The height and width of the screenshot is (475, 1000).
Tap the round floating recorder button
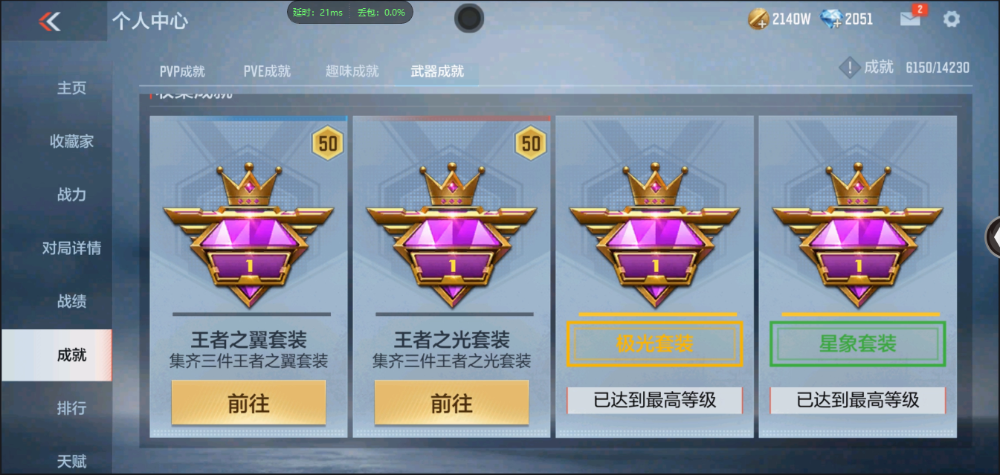coord(469,18)
